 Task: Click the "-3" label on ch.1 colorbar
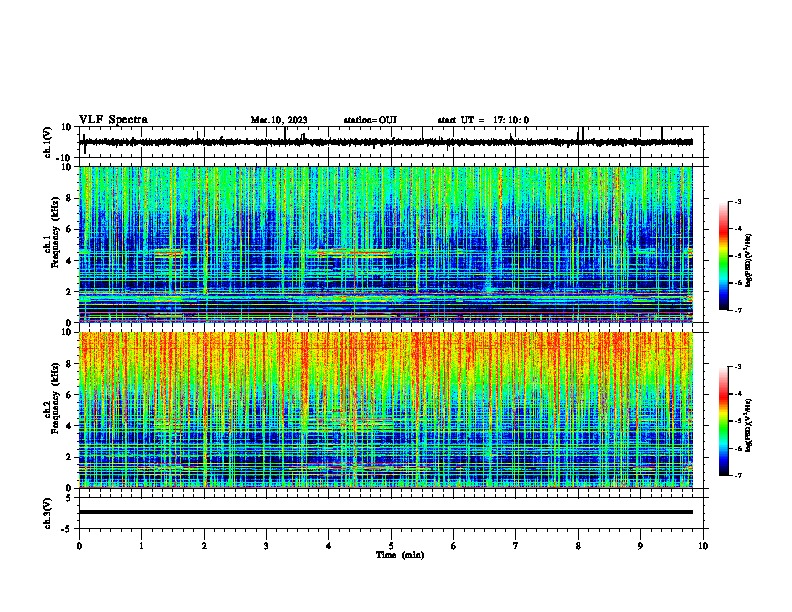(x=738, y=201)
